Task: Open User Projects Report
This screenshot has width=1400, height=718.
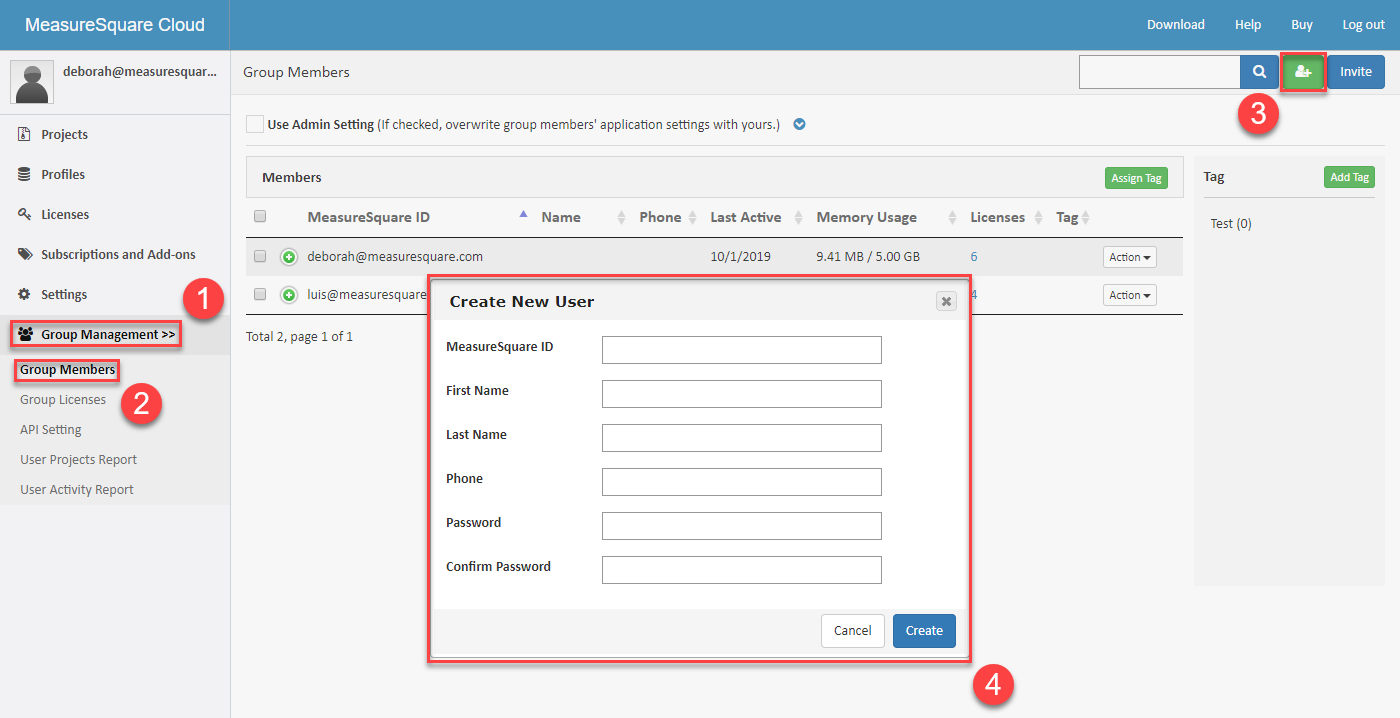Action: [x=78, y=459]
